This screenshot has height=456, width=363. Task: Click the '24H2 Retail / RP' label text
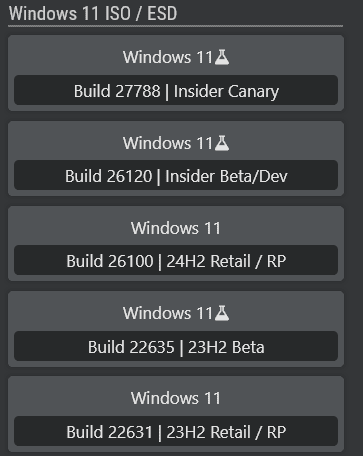click(226, 261)
